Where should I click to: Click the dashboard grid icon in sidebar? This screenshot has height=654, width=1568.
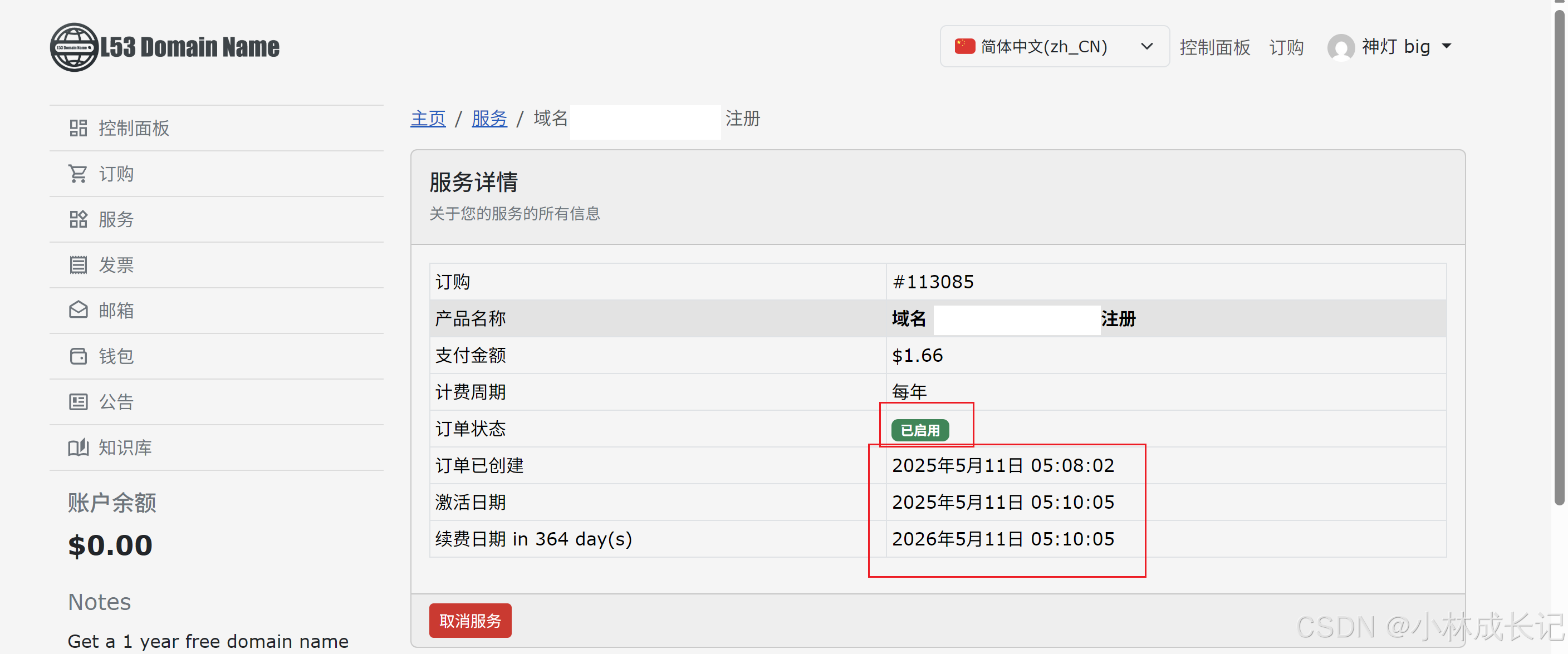click(x=78, y=128)
